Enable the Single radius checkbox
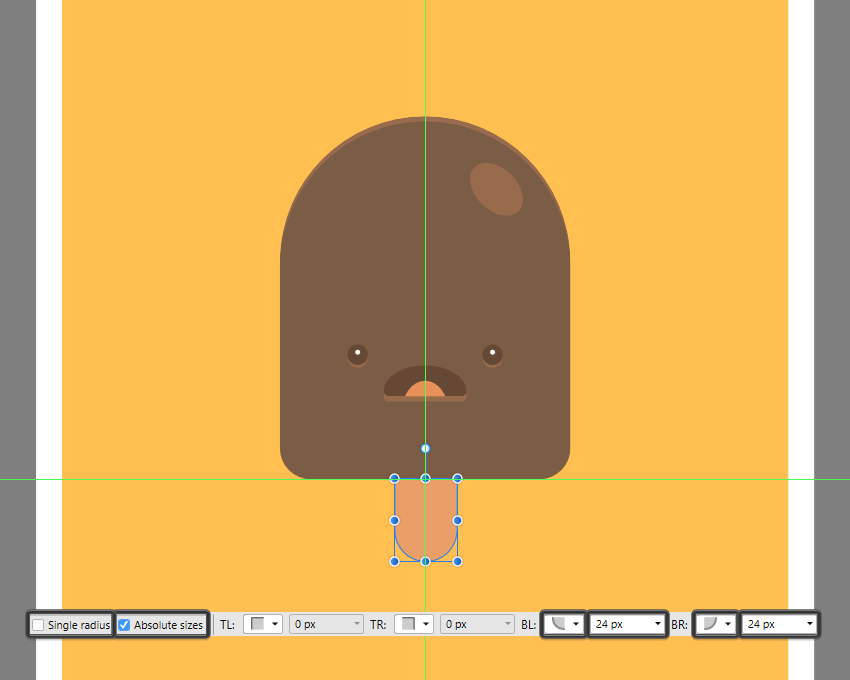Viewport: 850px width, 680px height. [x=38, y=625]
